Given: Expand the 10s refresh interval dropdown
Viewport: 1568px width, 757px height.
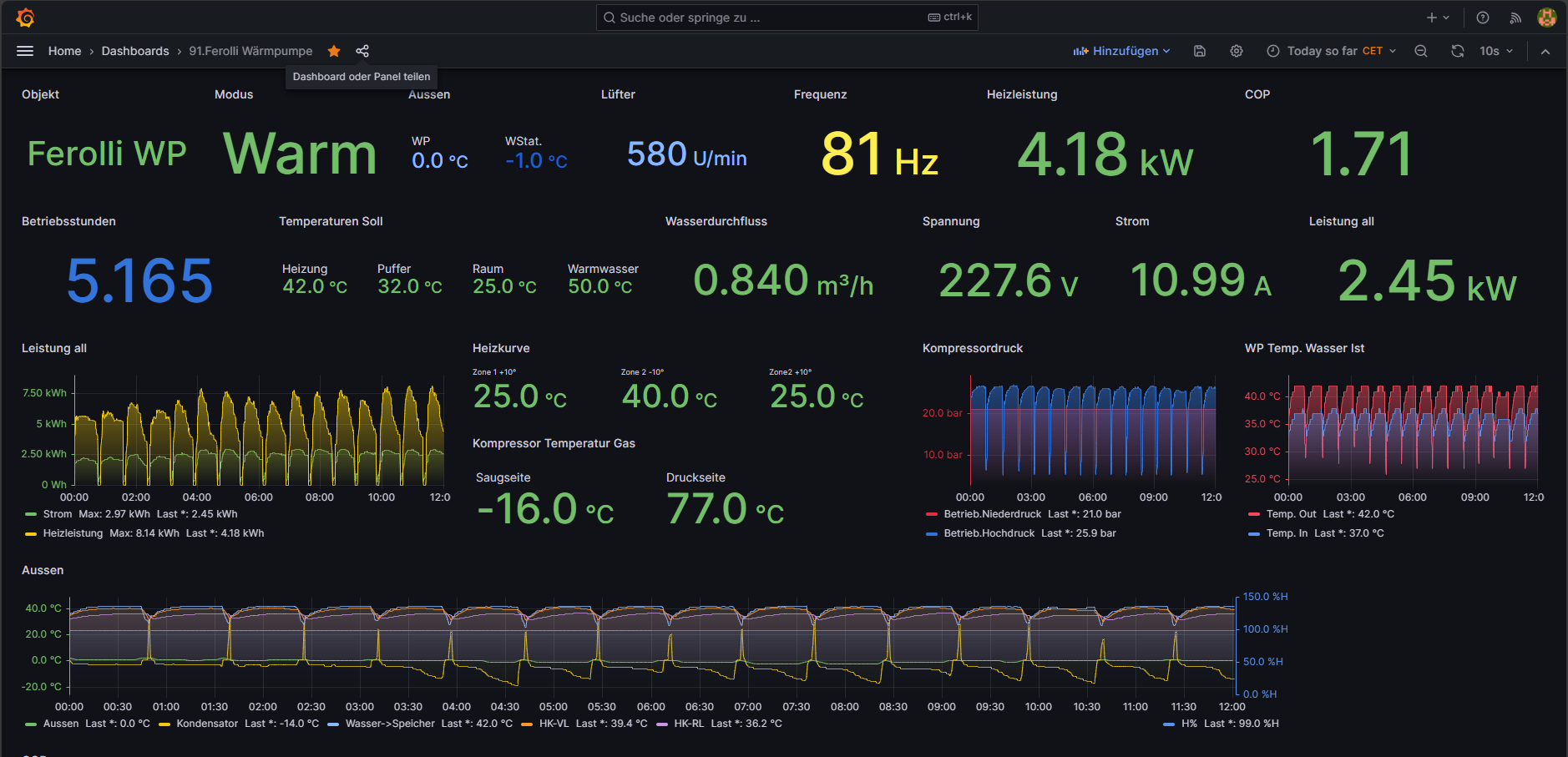Looking at the screenshot, I should point(1496,51).
